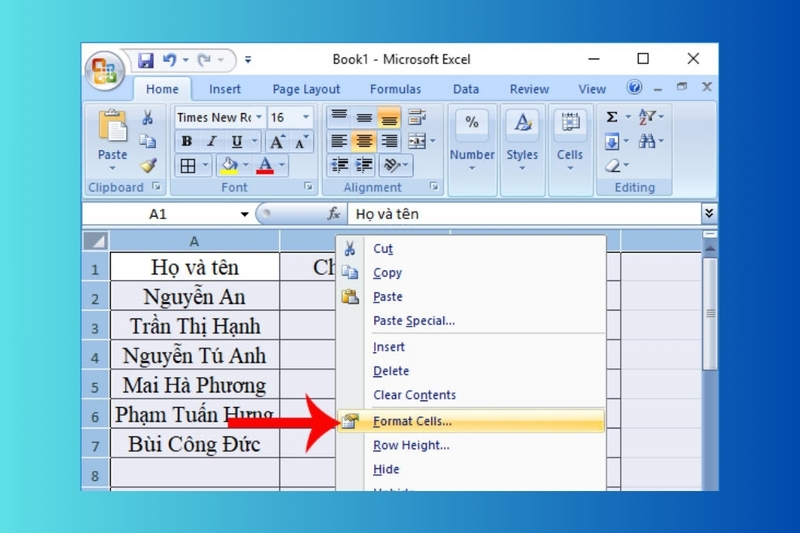This screenshot has width=800, height=533.
Task: Choose Clear Contents in context menu
Action: click(x=471, y=395)
